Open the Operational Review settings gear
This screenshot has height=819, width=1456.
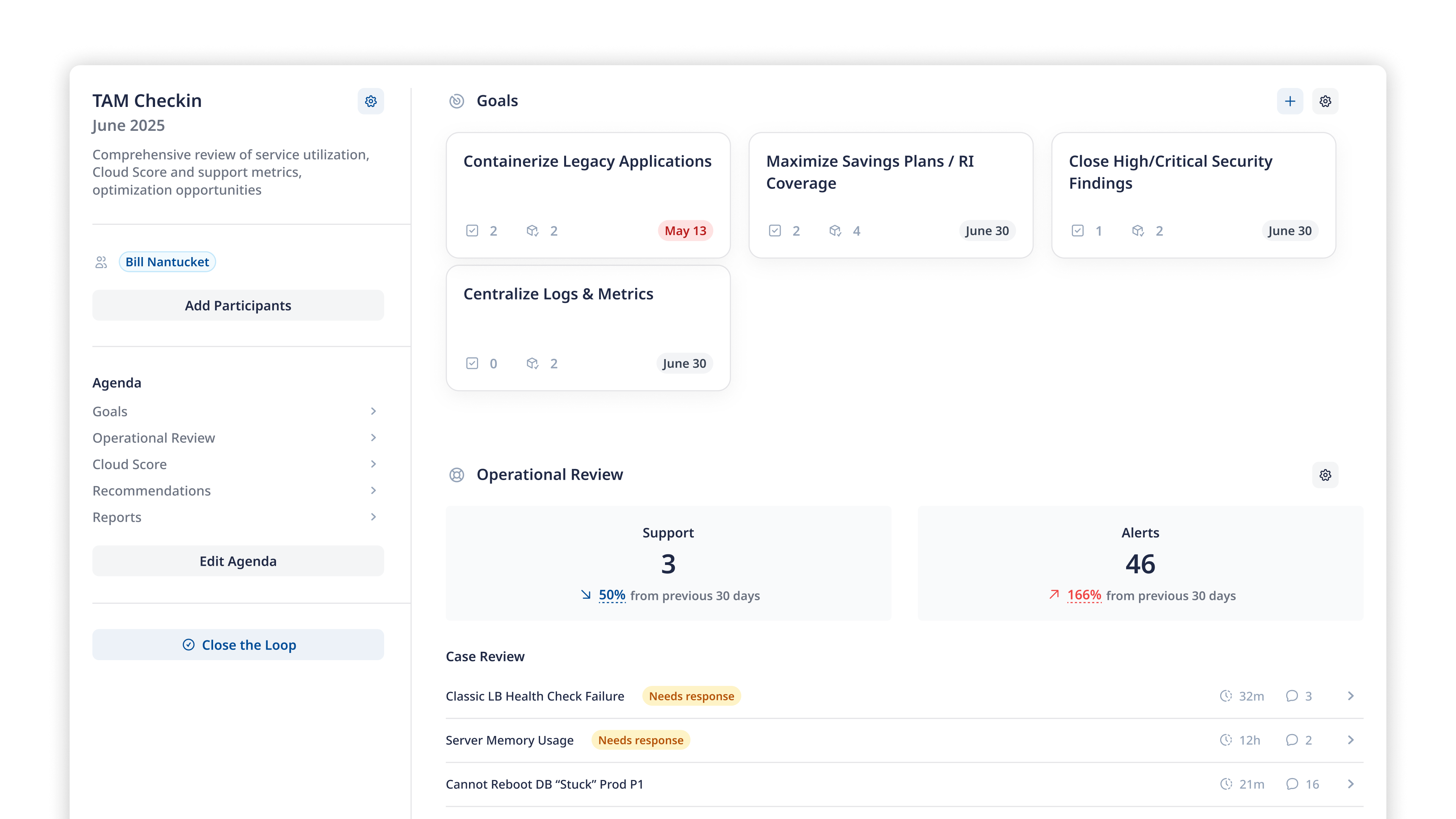click(1326, 475)
